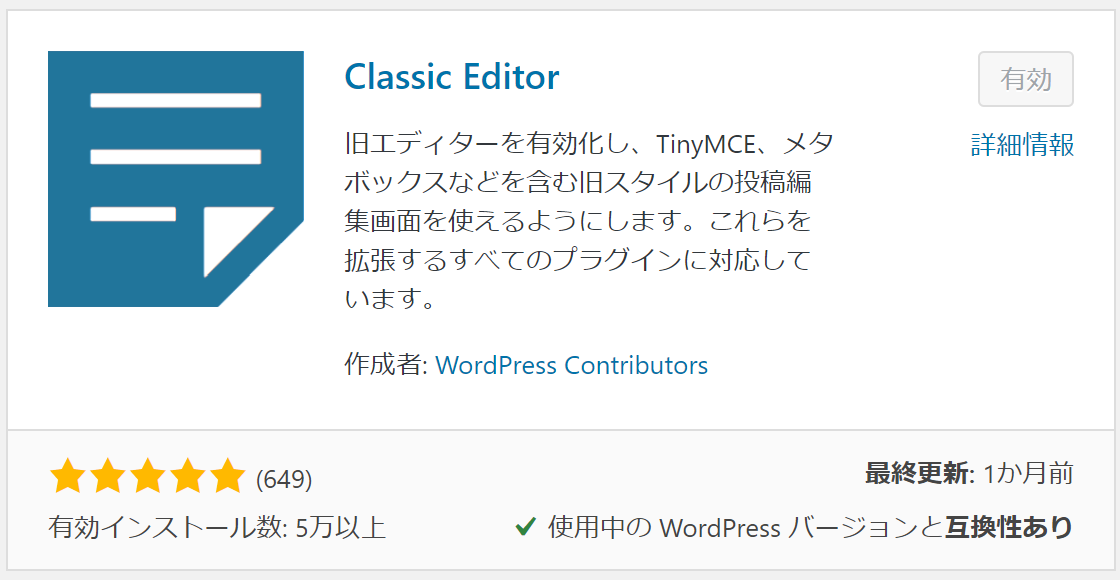This screenshot has width=1120, height=580.
Task: Click the 作成者: label
Action: (386, 365)
